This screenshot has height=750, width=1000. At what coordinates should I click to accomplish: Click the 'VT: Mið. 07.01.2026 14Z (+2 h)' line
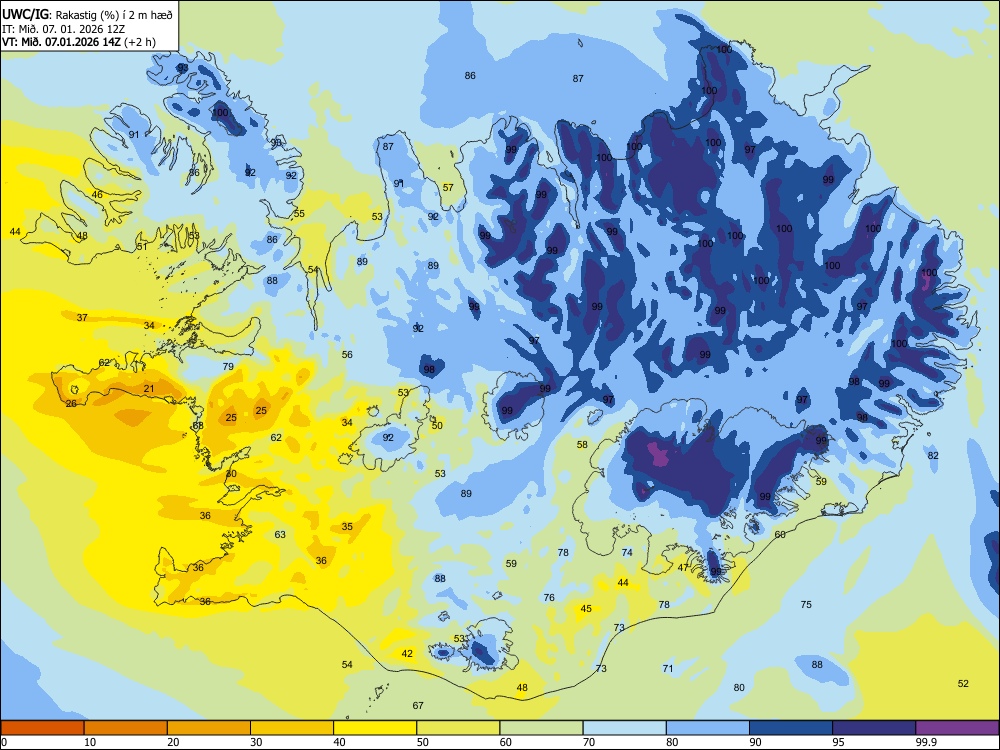click(x=79, y=42)
